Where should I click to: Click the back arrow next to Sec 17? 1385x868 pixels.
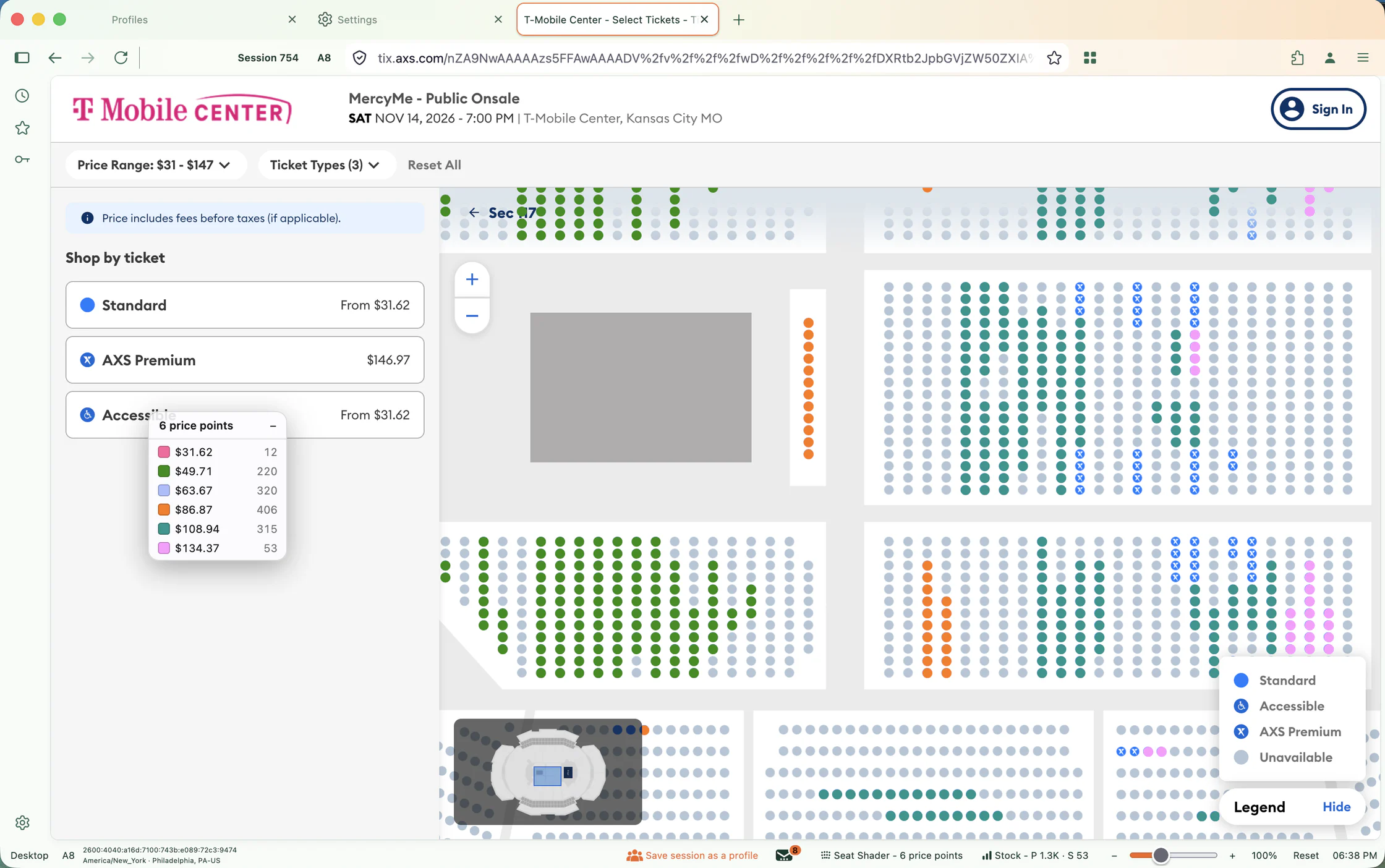(x=474, y=213)
